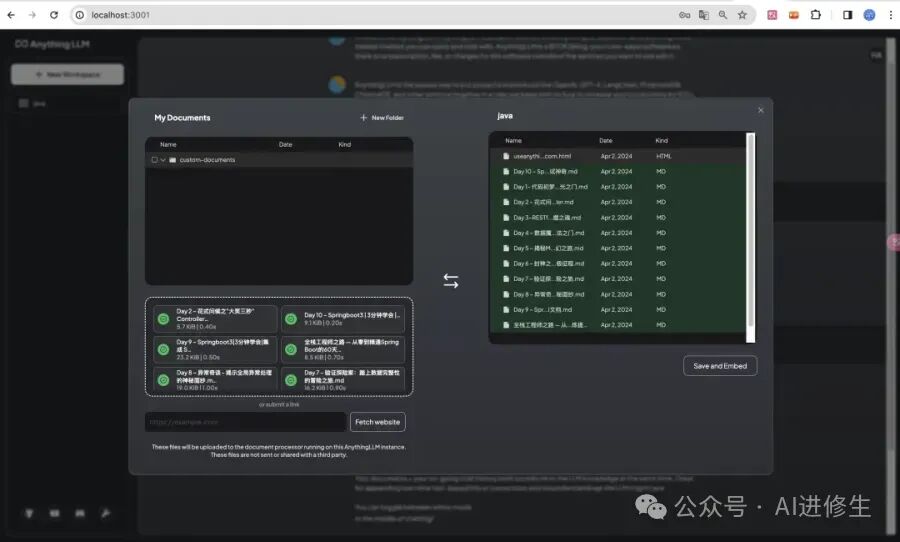
Task: Click the browser zoom magnifier icon
Action: 723,15
